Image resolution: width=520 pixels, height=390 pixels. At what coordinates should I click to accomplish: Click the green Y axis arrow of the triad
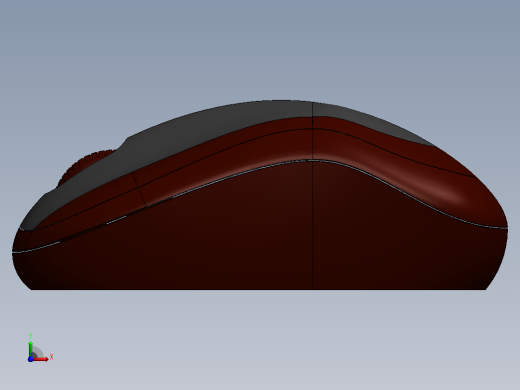(31, 349)
